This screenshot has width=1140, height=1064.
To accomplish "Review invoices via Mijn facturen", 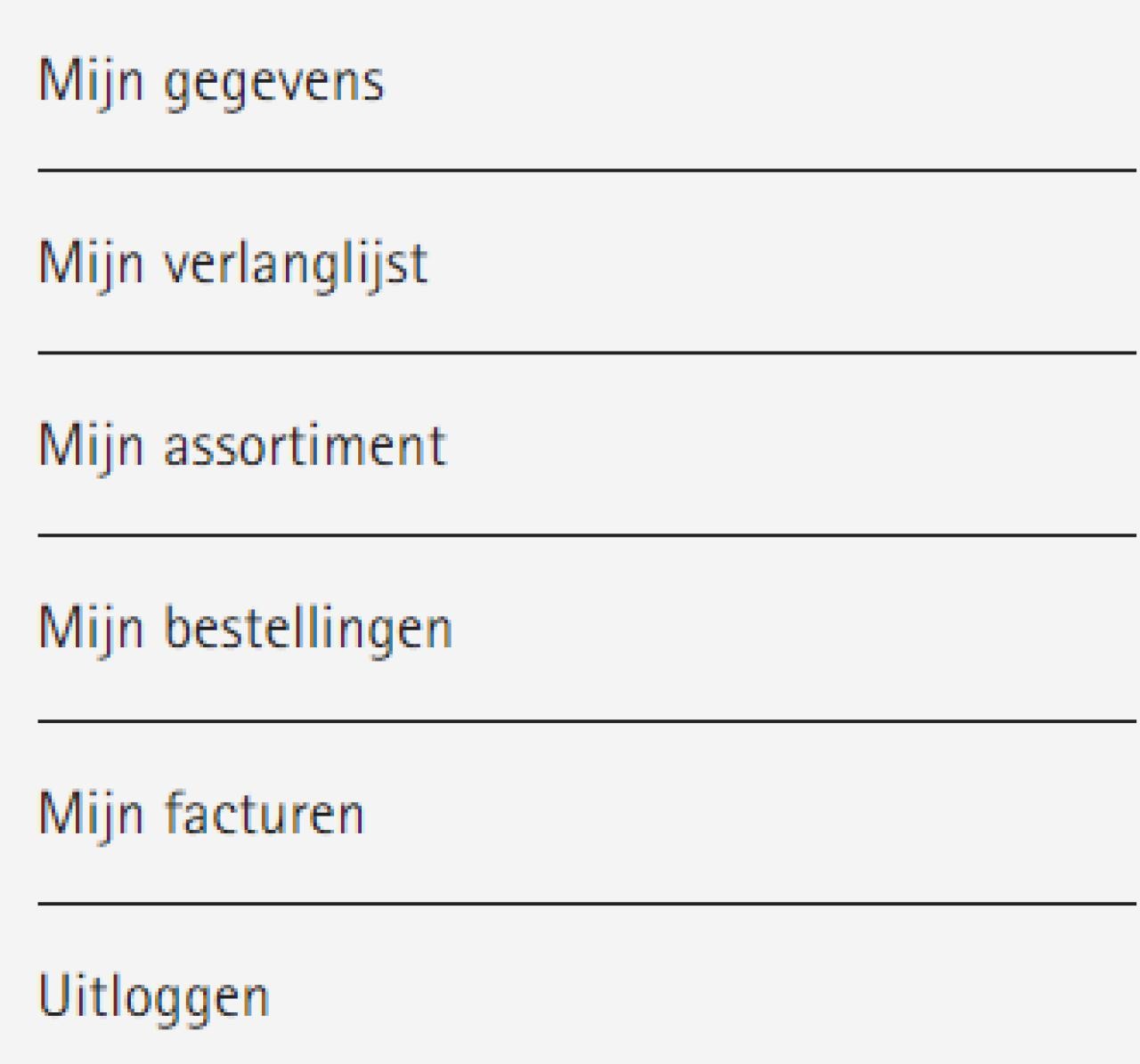I will (x=200, y=811).
